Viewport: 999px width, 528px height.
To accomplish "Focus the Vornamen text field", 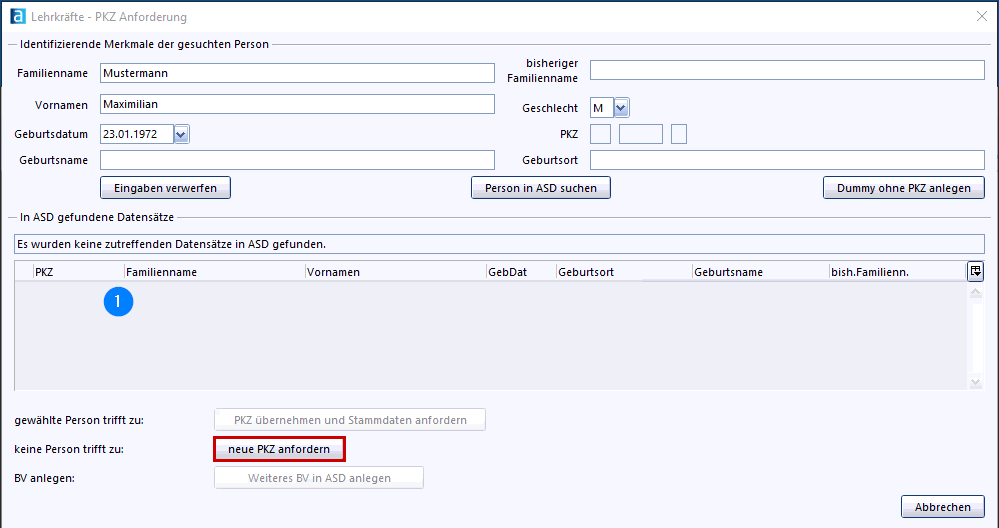I will pos(297,104).
